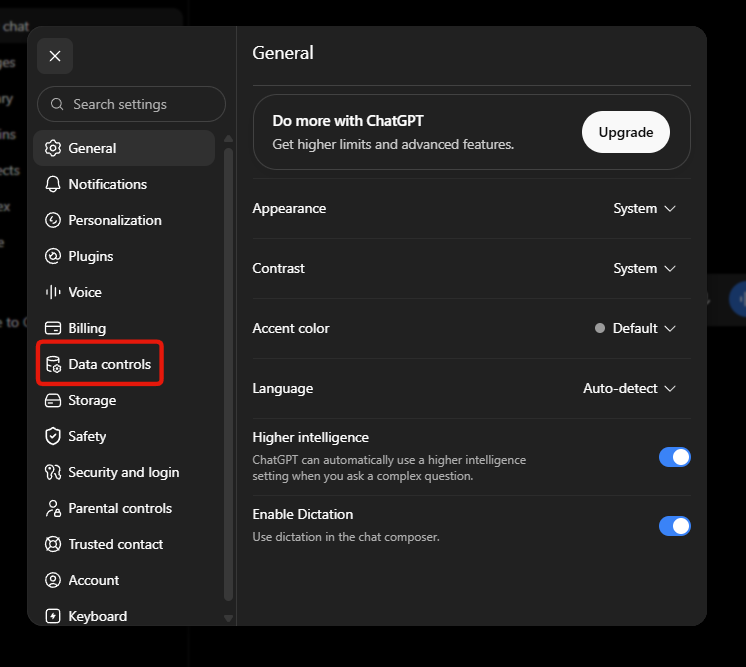Viewport: 746px width, 667px height.
Task: Click the Safety shield icon
Action: (53, 436)
